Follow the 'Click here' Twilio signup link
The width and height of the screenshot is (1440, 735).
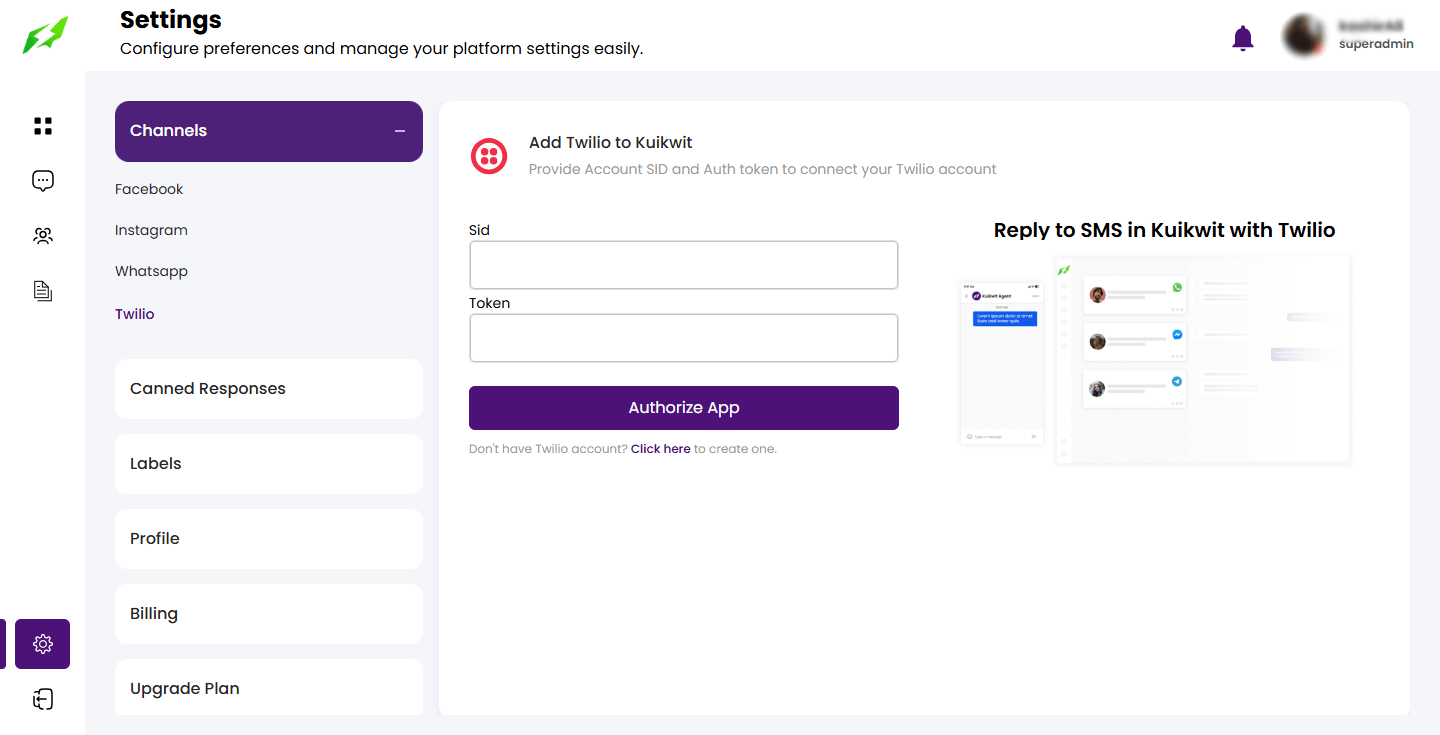660,449
